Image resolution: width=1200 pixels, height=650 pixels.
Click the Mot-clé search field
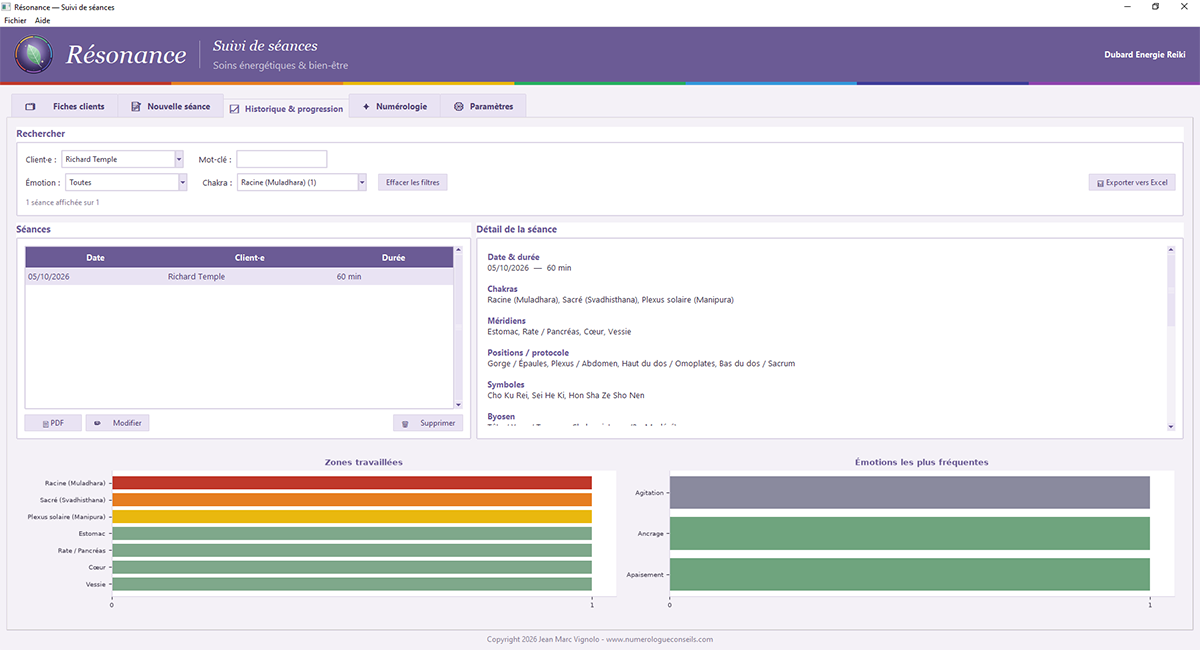[282, 159]
